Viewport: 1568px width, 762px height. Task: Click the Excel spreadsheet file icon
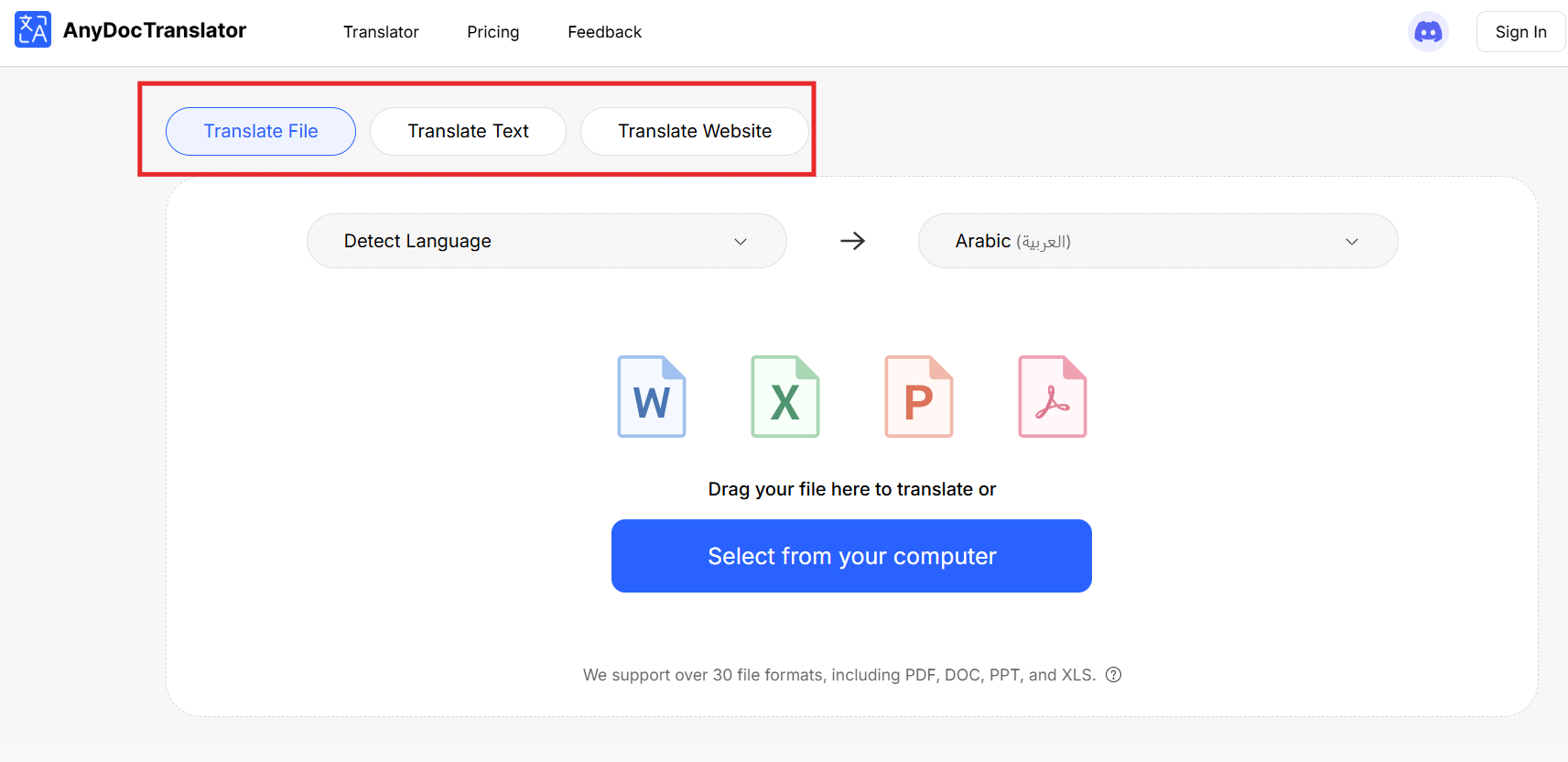(x=785, y=397)
